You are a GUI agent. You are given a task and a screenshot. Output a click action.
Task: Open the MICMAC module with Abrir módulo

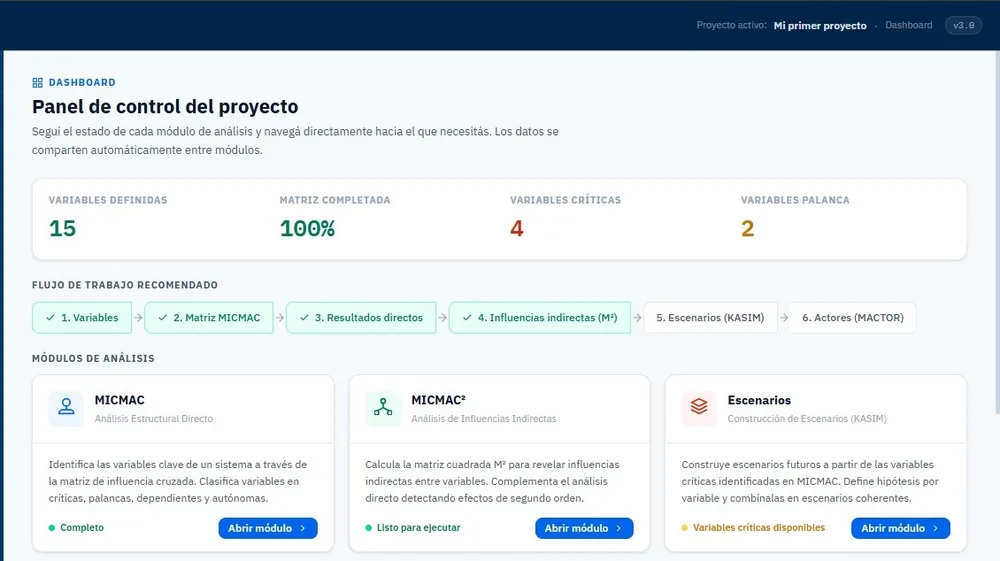coord(268,528)
